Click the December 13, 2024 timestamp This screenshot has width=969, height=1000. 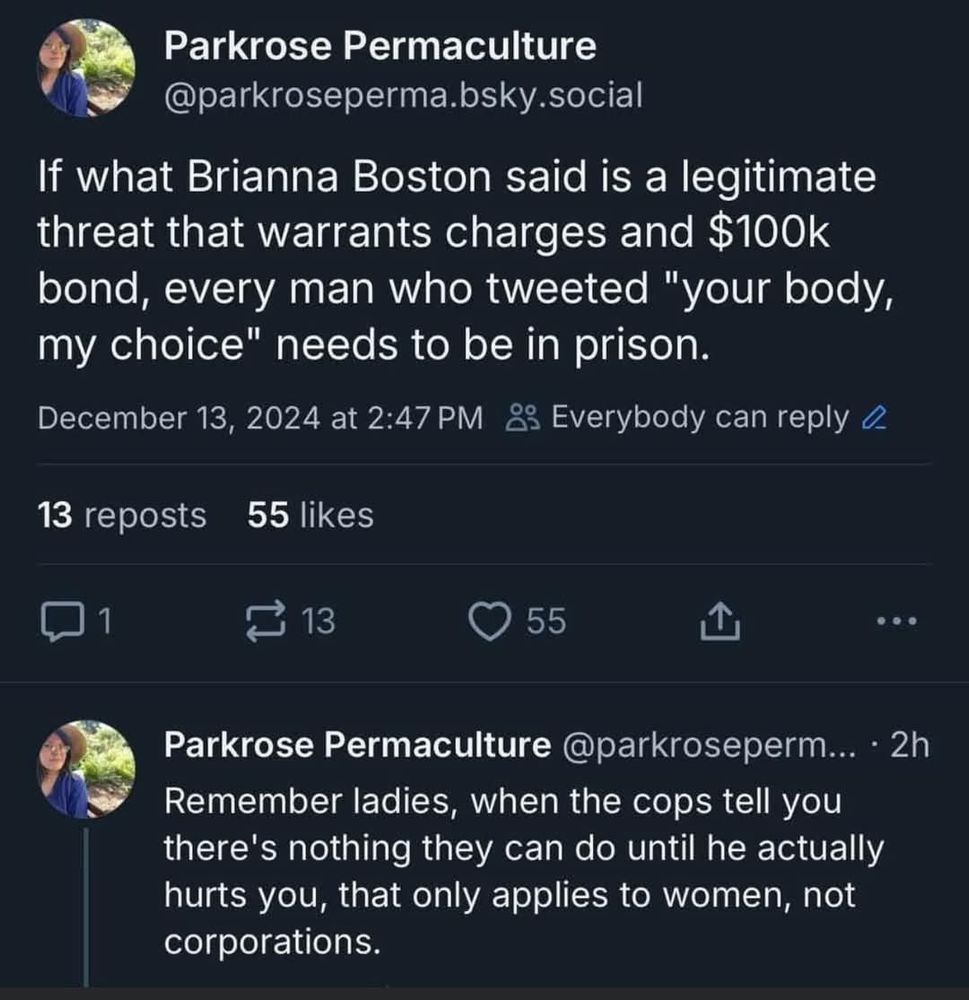[x=260, y=417]
